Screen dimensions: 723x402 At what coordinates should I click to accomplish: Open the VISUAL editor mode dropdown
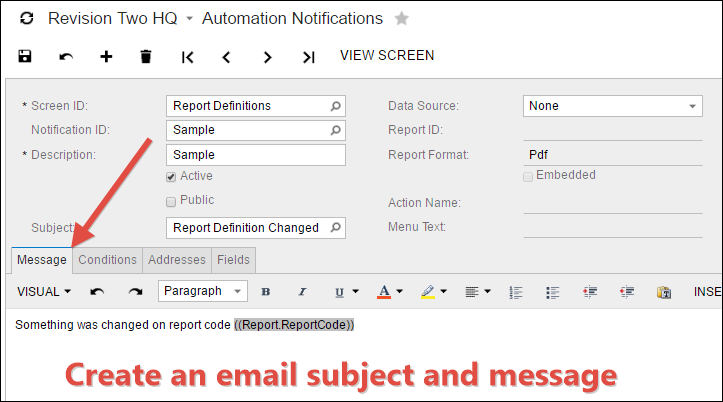point(45,291)
